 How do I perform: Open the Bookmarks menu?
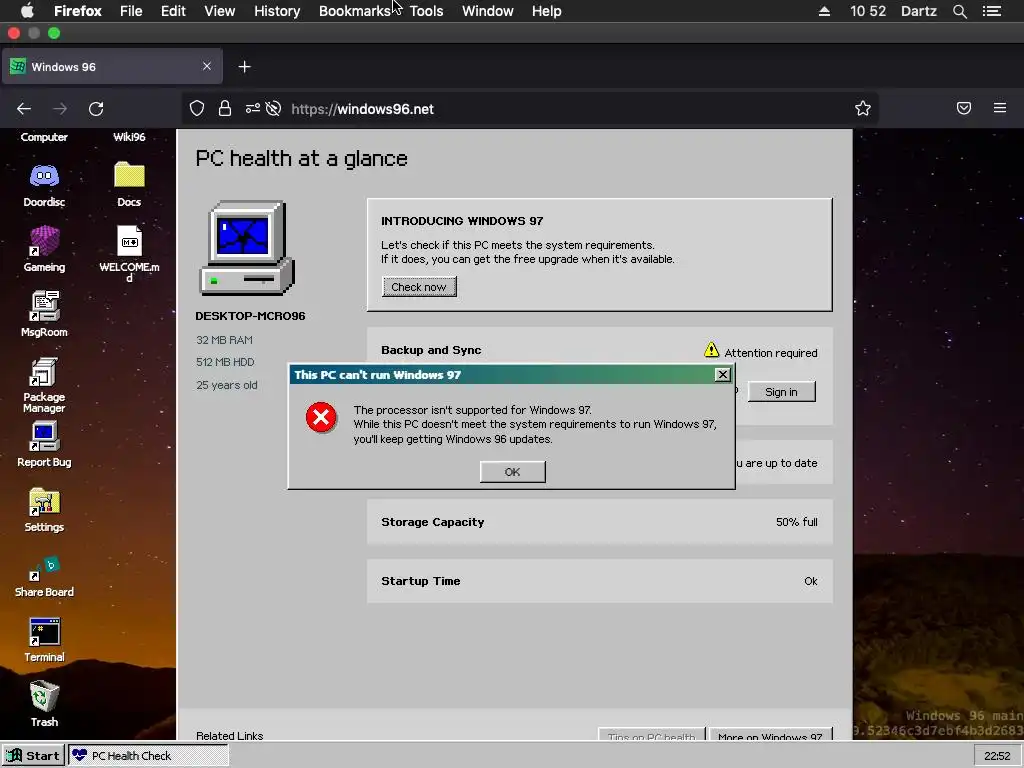point(355,11)
